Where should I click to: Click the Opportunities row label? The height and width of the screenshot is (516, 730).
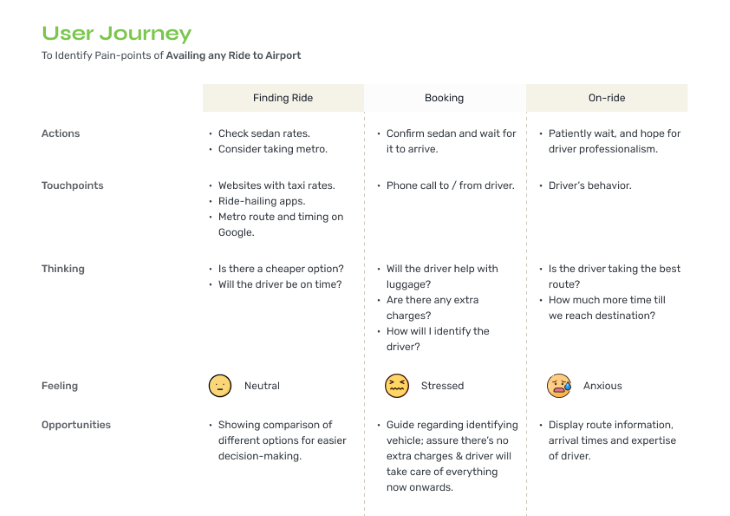point(76,425)
